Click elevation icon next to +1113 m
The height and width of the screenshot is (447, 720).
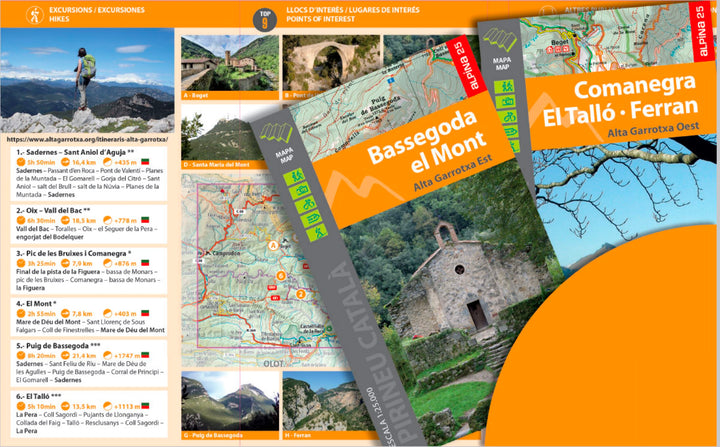[x=107, y=406]
